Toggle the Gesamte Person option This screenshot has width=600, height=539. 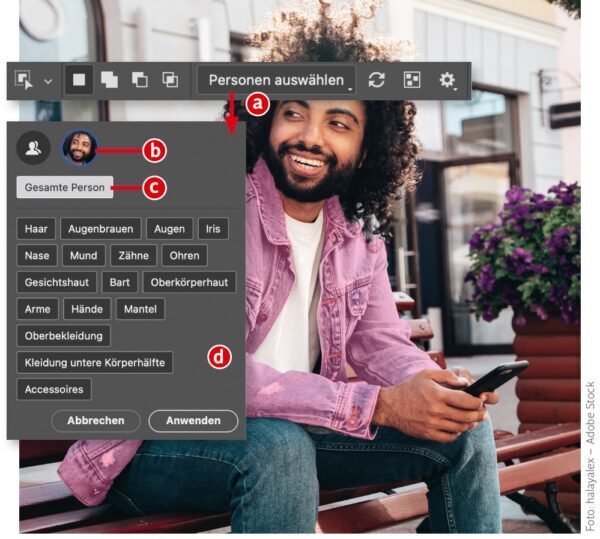coord(65,187)
